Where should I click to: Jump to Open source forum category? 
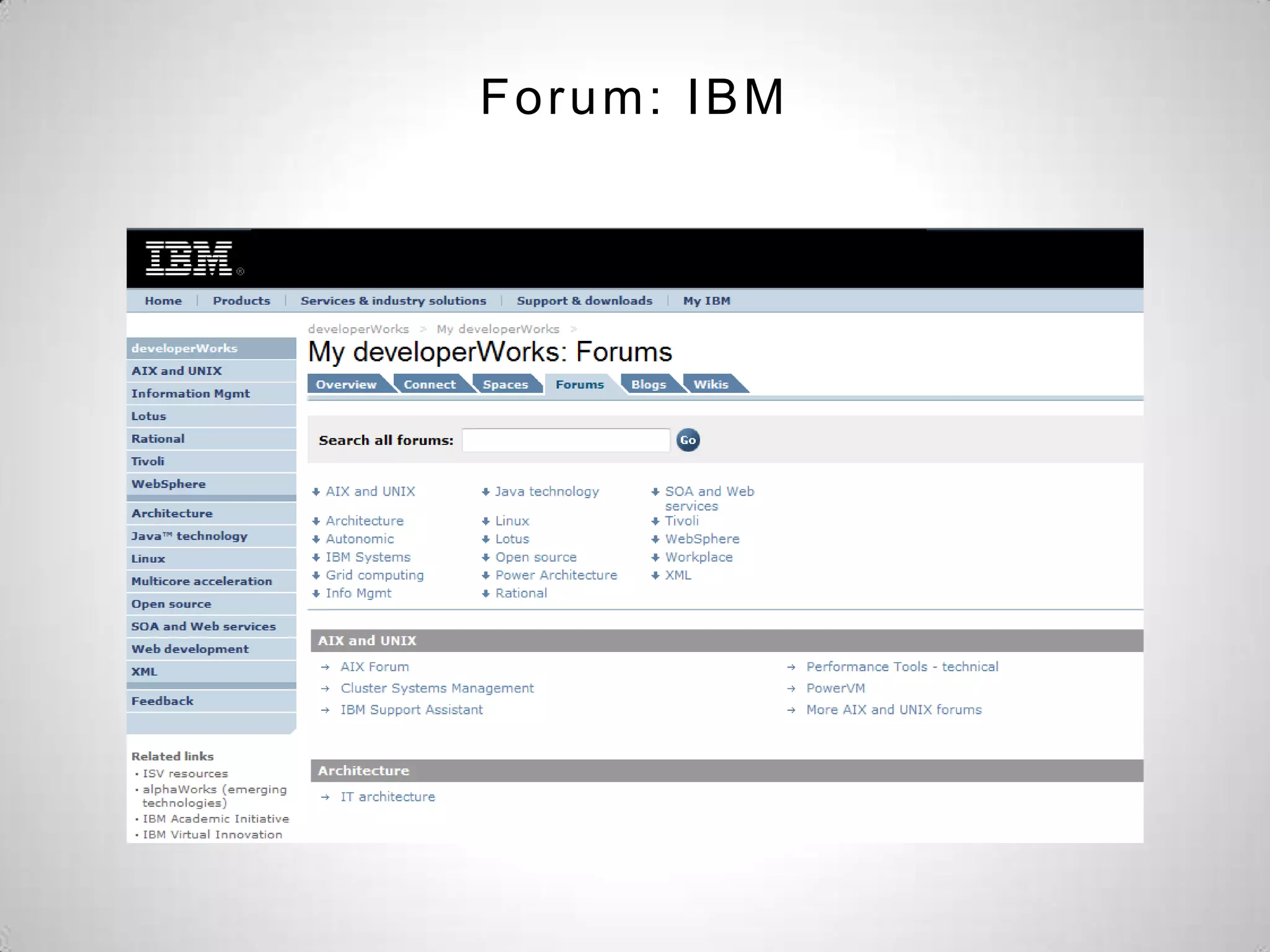tap(536, 557)
